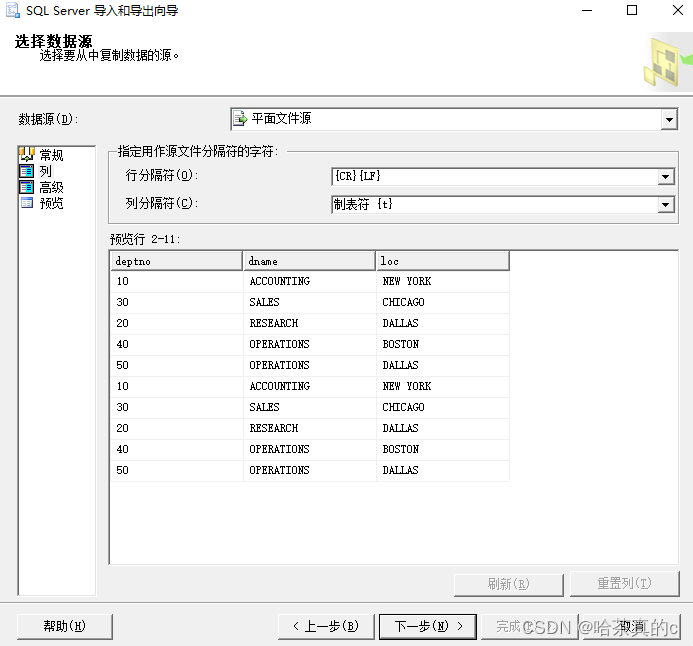Maximize the wizard window

tap(632, 10)
